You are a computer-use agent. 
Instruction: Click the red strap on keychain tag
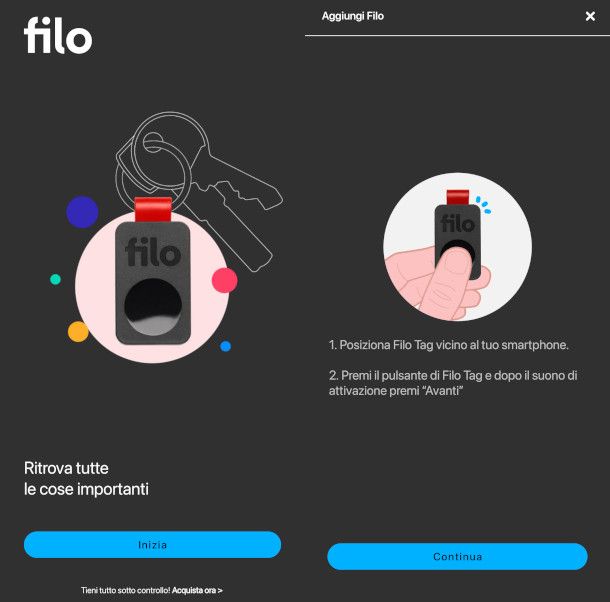tap(153, 210)
